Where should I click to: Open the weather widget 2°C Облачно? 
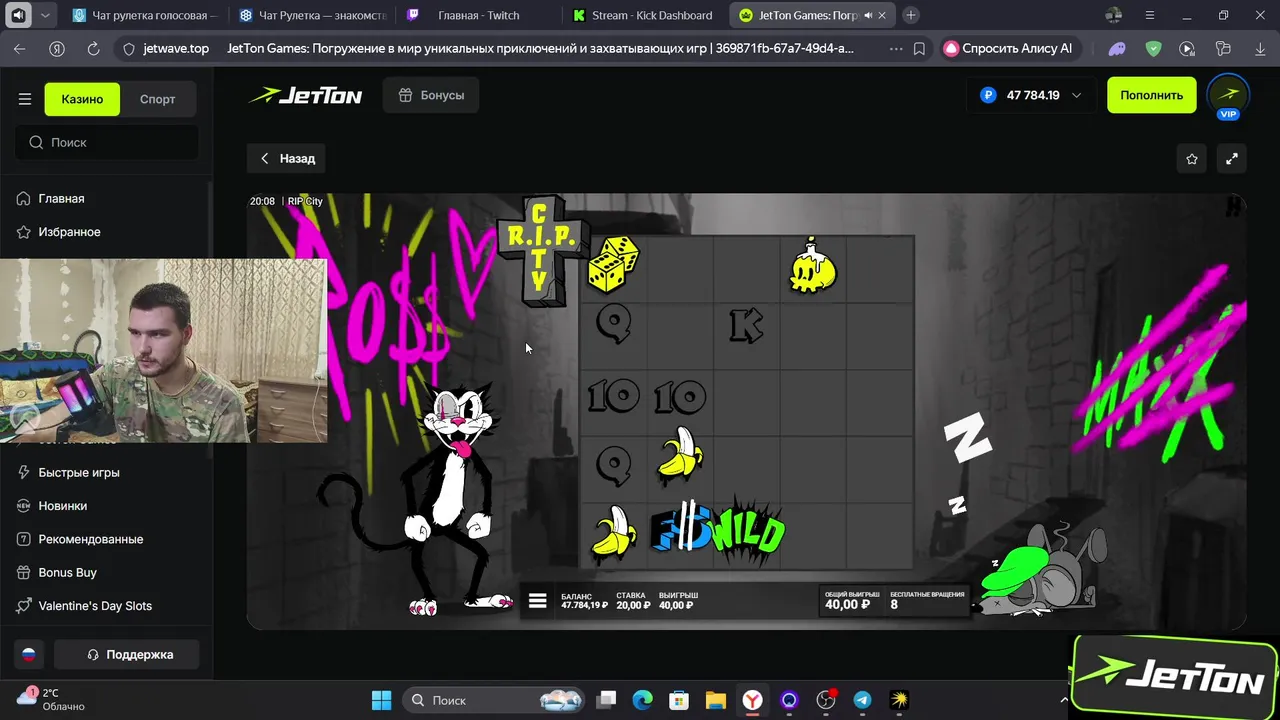tap(52, 700)
